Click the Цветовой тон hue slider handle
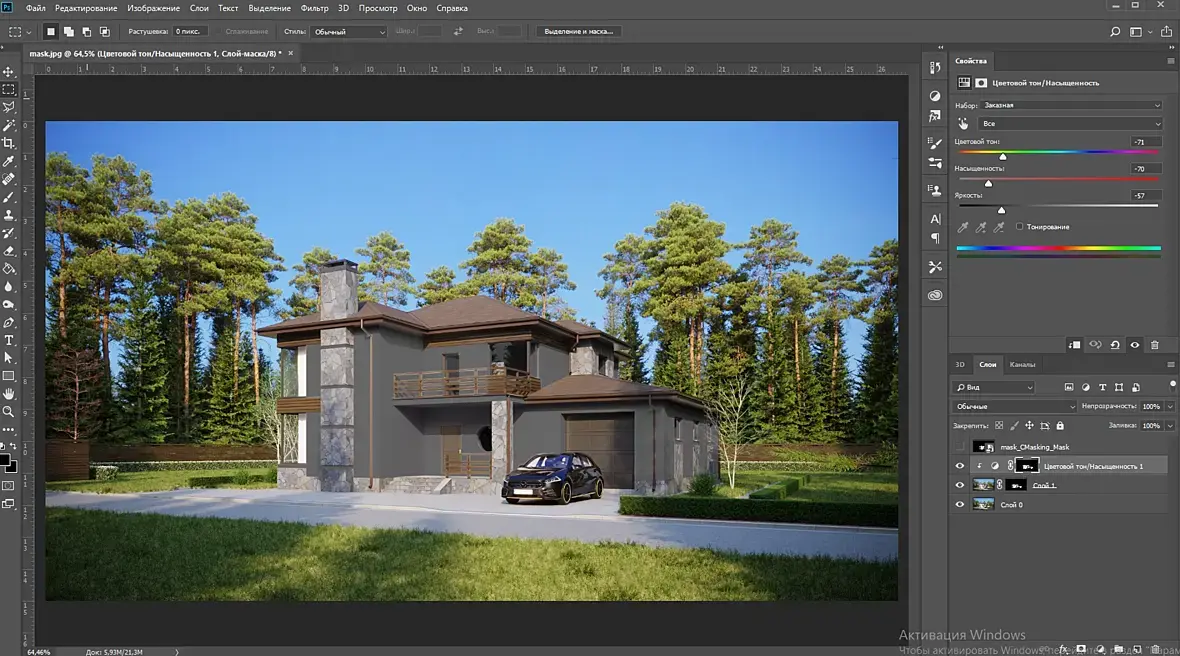This screenshot has width=1180, height=656. point(1002,156)
